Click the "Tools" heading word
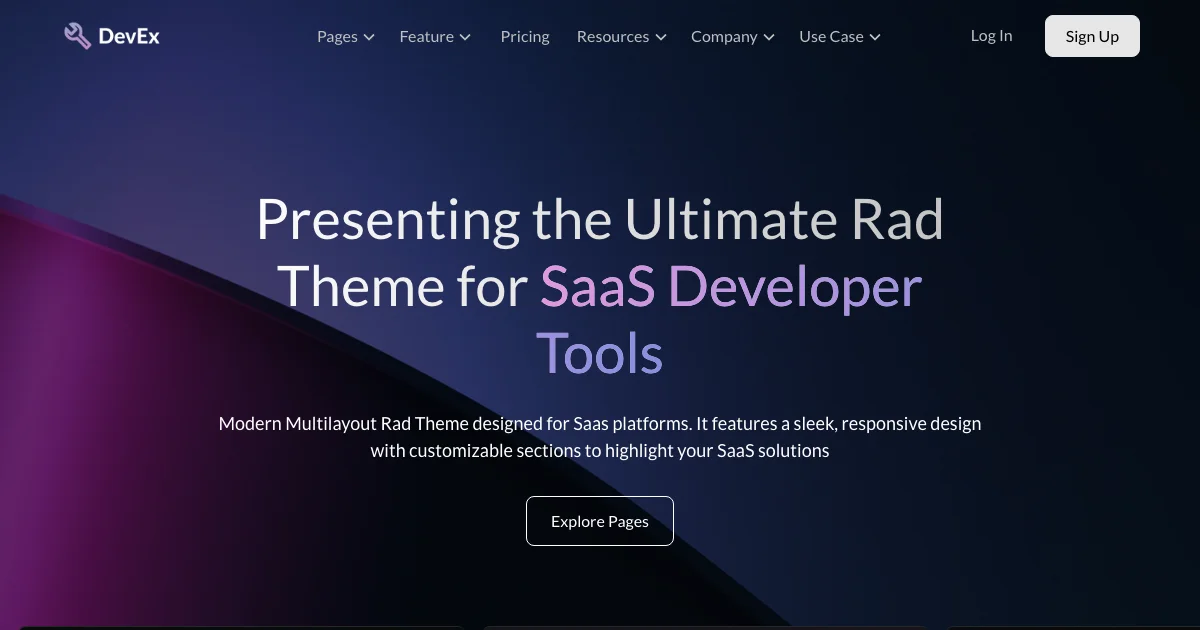The height and width of the screenshot is (630, 1200). tap(600, 354)
